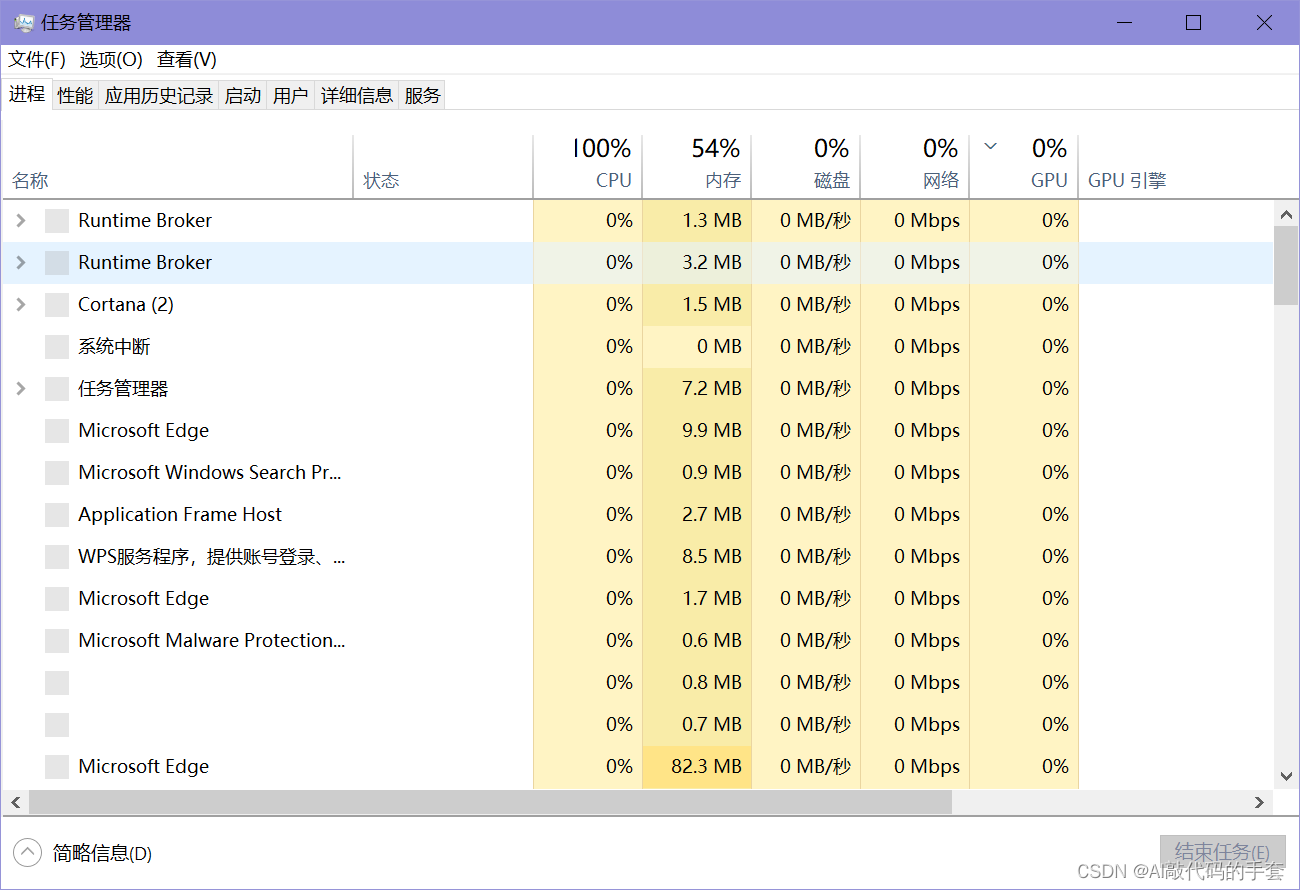Viewport: 1300px width, 890px height.
Task: Click the icon beside Microsoft Malware Protection
Action: click(x=57, y=641)
